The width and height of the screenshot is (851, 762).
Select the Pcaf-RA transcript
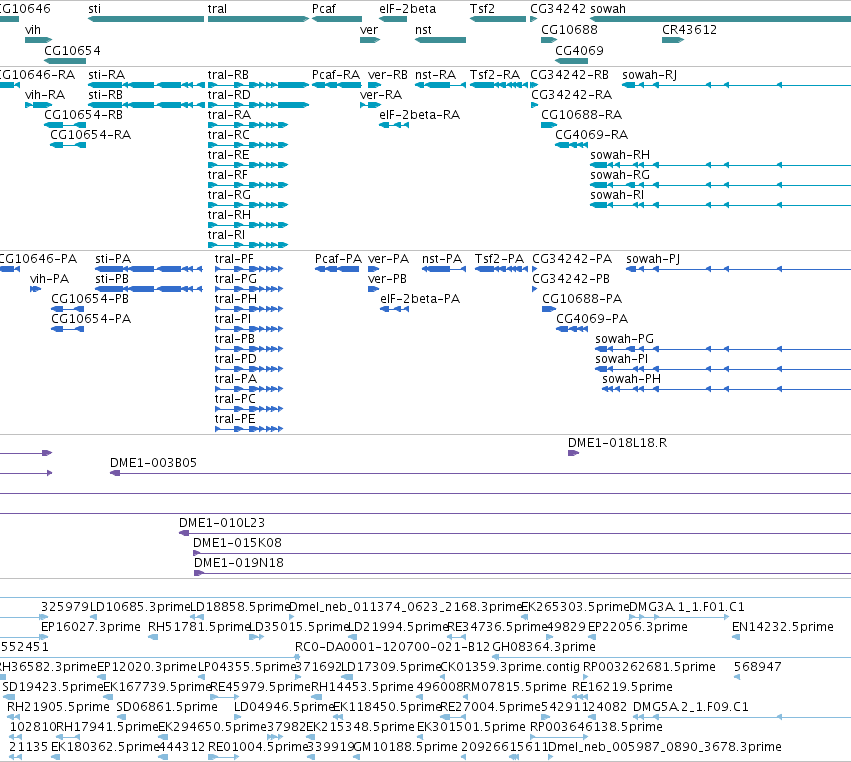click(x=336, y=85)
